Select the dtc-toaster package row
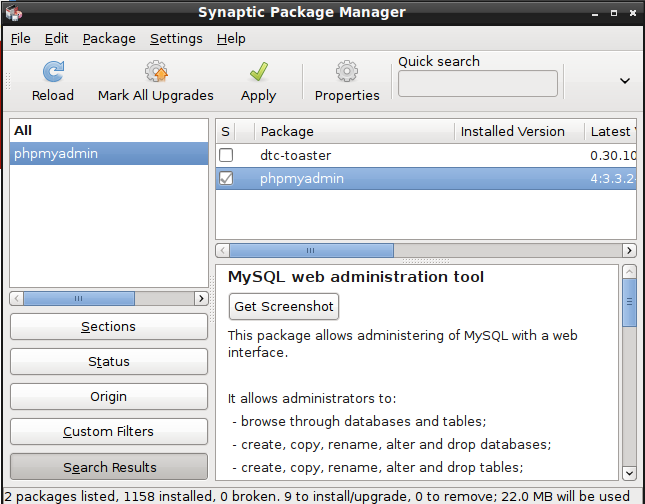The height and width of the screenshot is (504, 645). point(426,155)
